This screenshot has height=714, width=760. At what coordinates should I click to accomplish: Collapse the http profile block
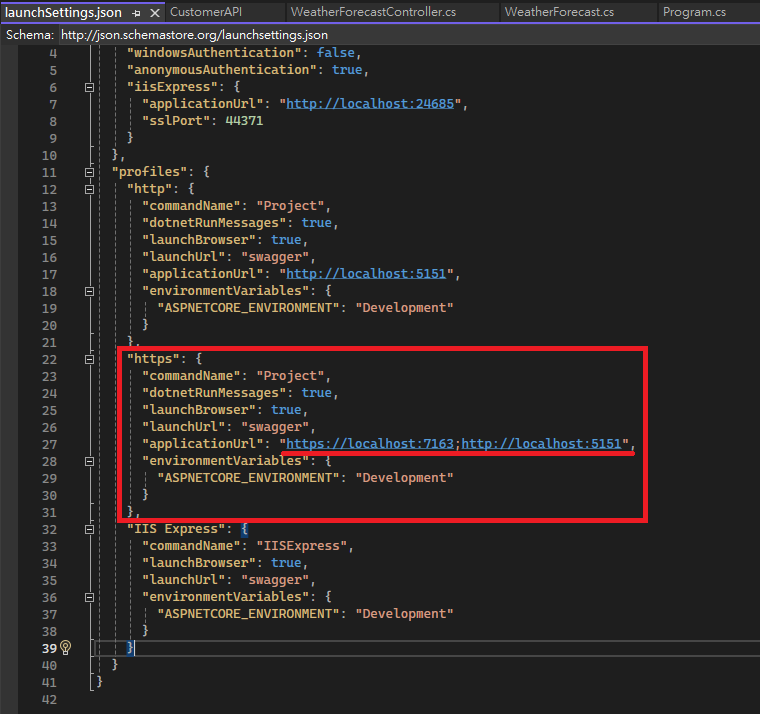pyautogui.click(x=90, y=189)
